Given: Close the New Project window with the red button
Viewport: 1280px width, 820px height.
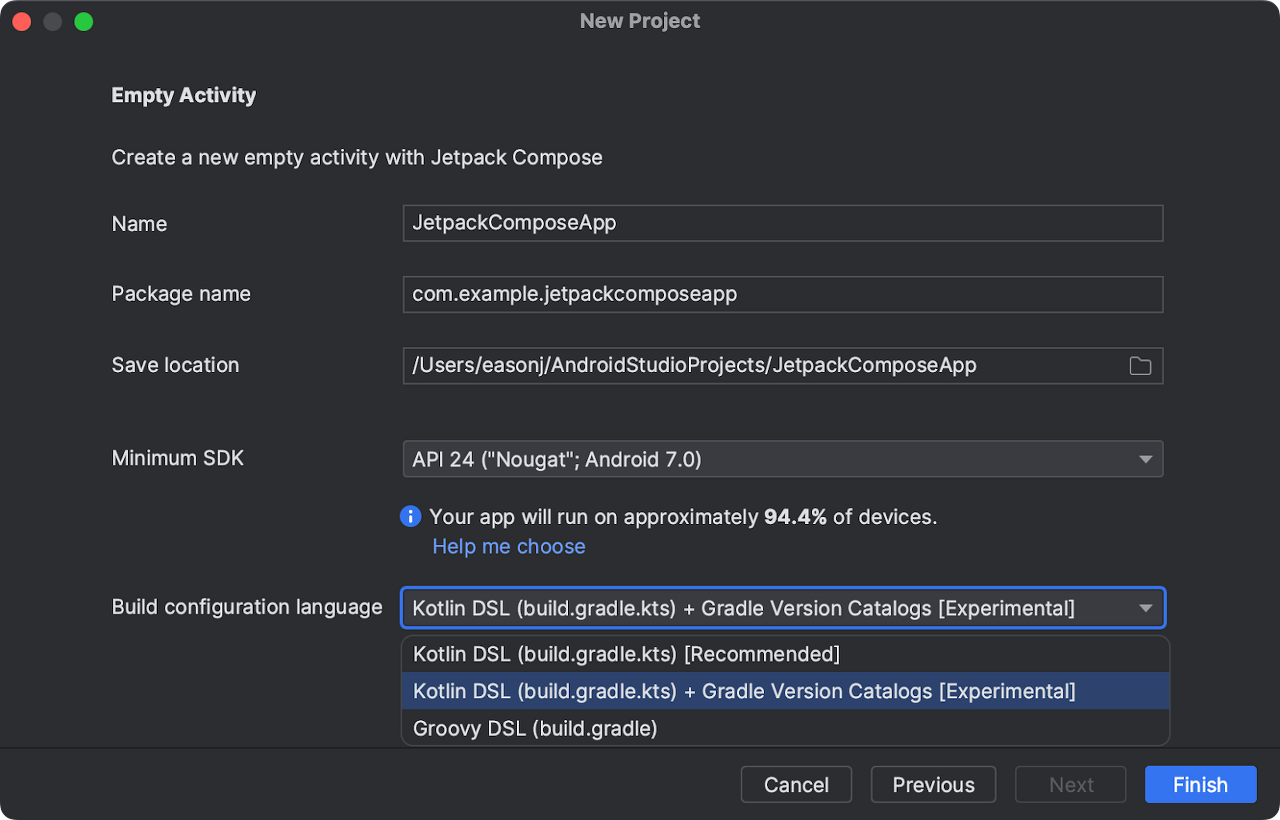Looking at the screenshot, I should (21, 21).
